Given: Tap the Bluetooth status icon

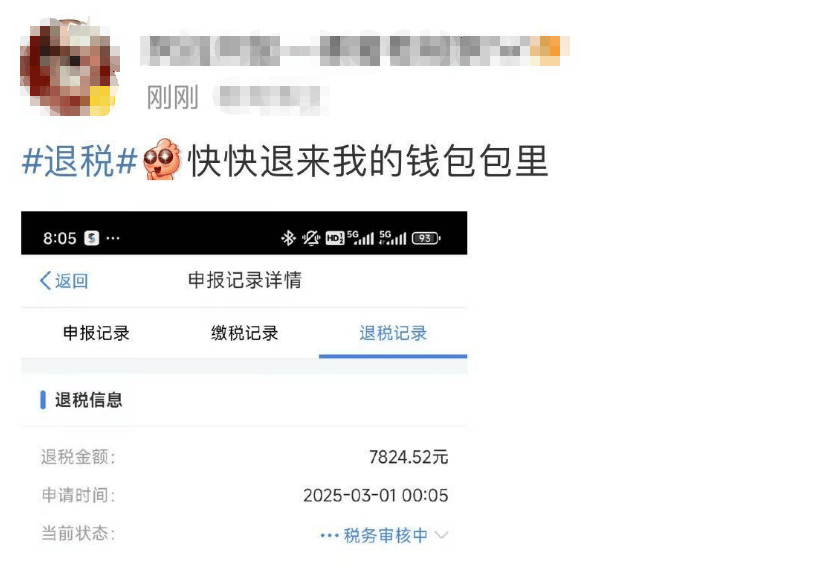Looking at the screenshot, I should click(288, 238).
